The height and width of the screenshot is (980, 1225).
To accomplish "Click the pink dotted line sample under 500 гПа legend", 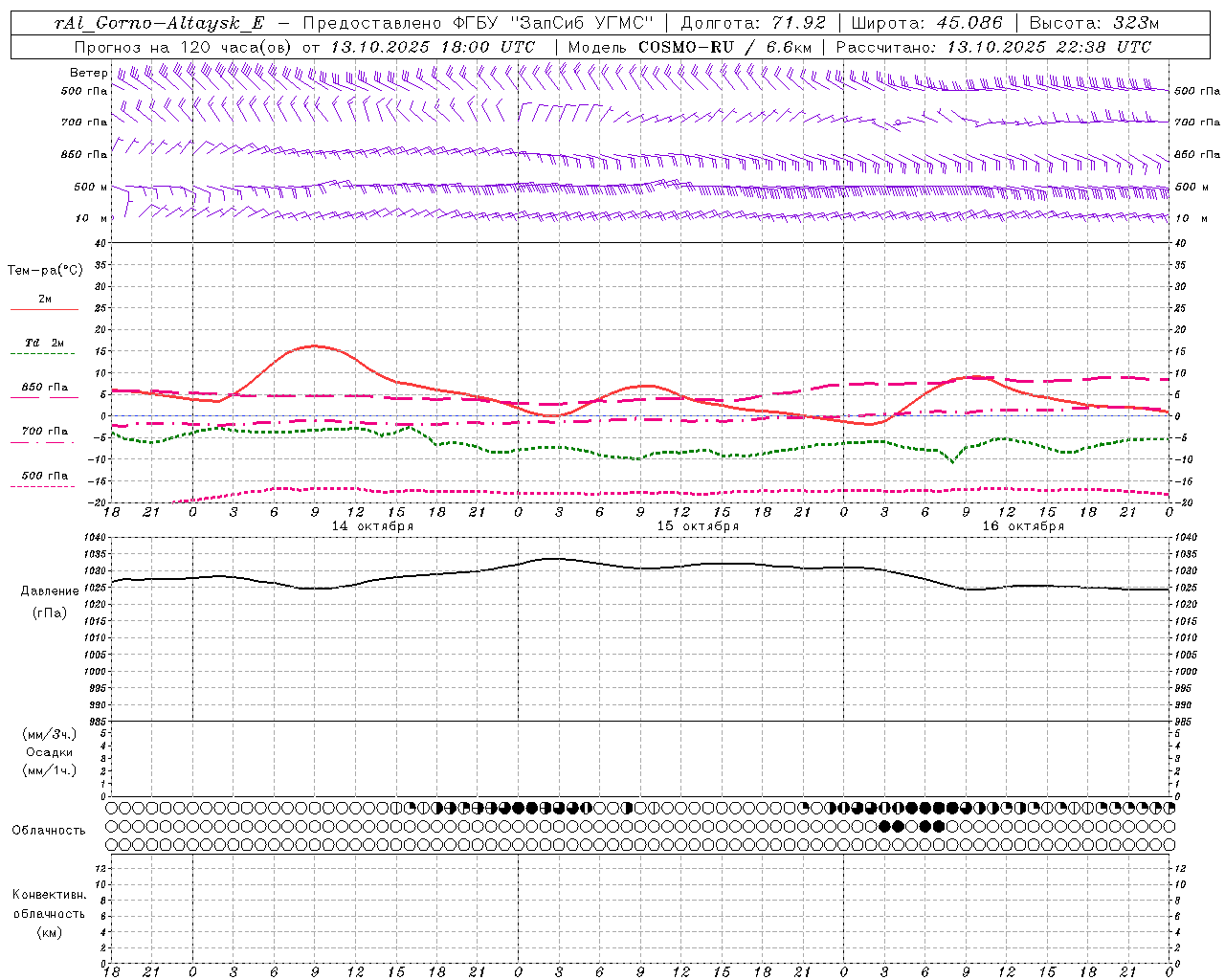I will [43, 486].
